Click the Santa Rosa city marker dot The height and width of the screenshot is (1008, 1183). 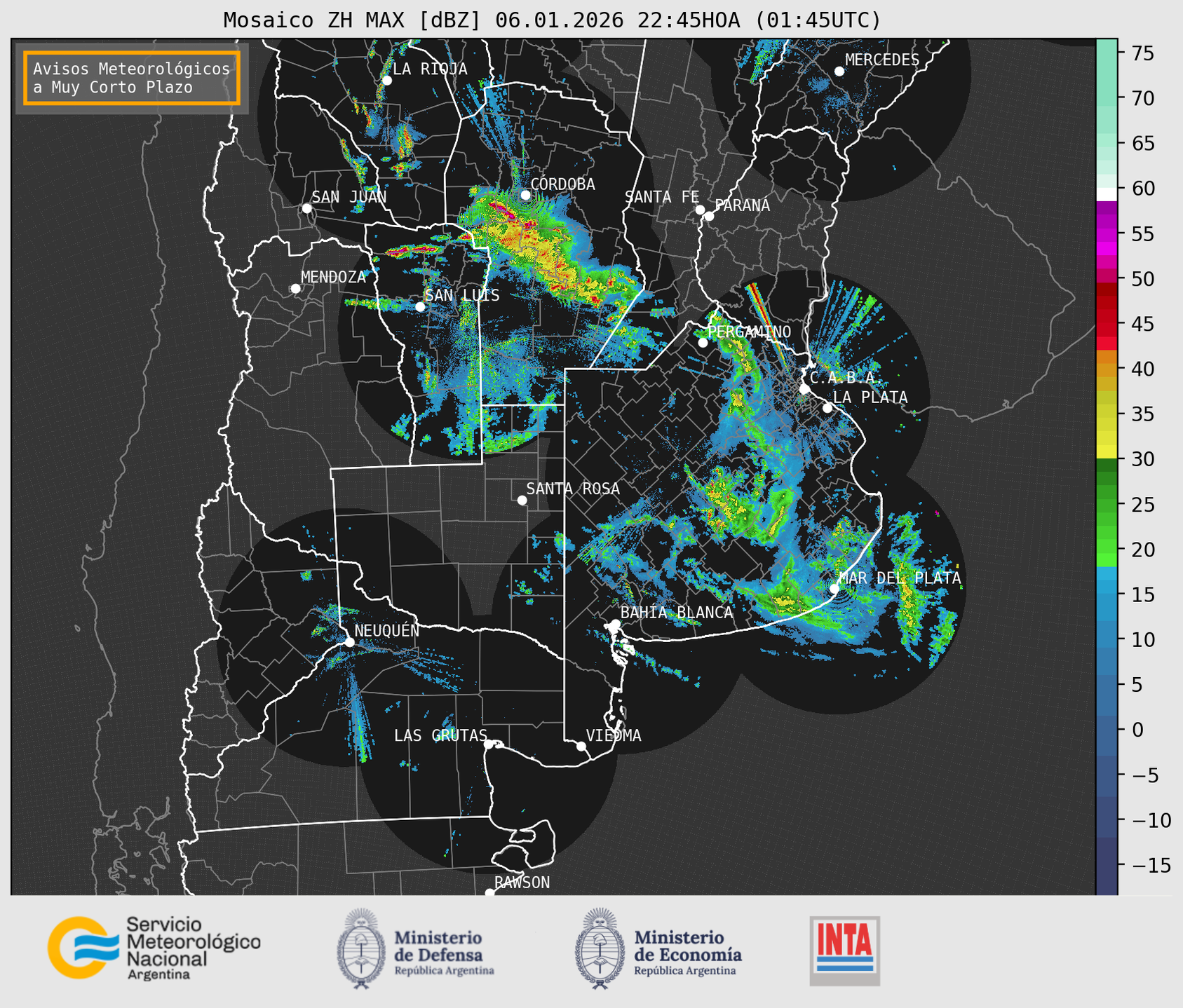tap(522, 500)
